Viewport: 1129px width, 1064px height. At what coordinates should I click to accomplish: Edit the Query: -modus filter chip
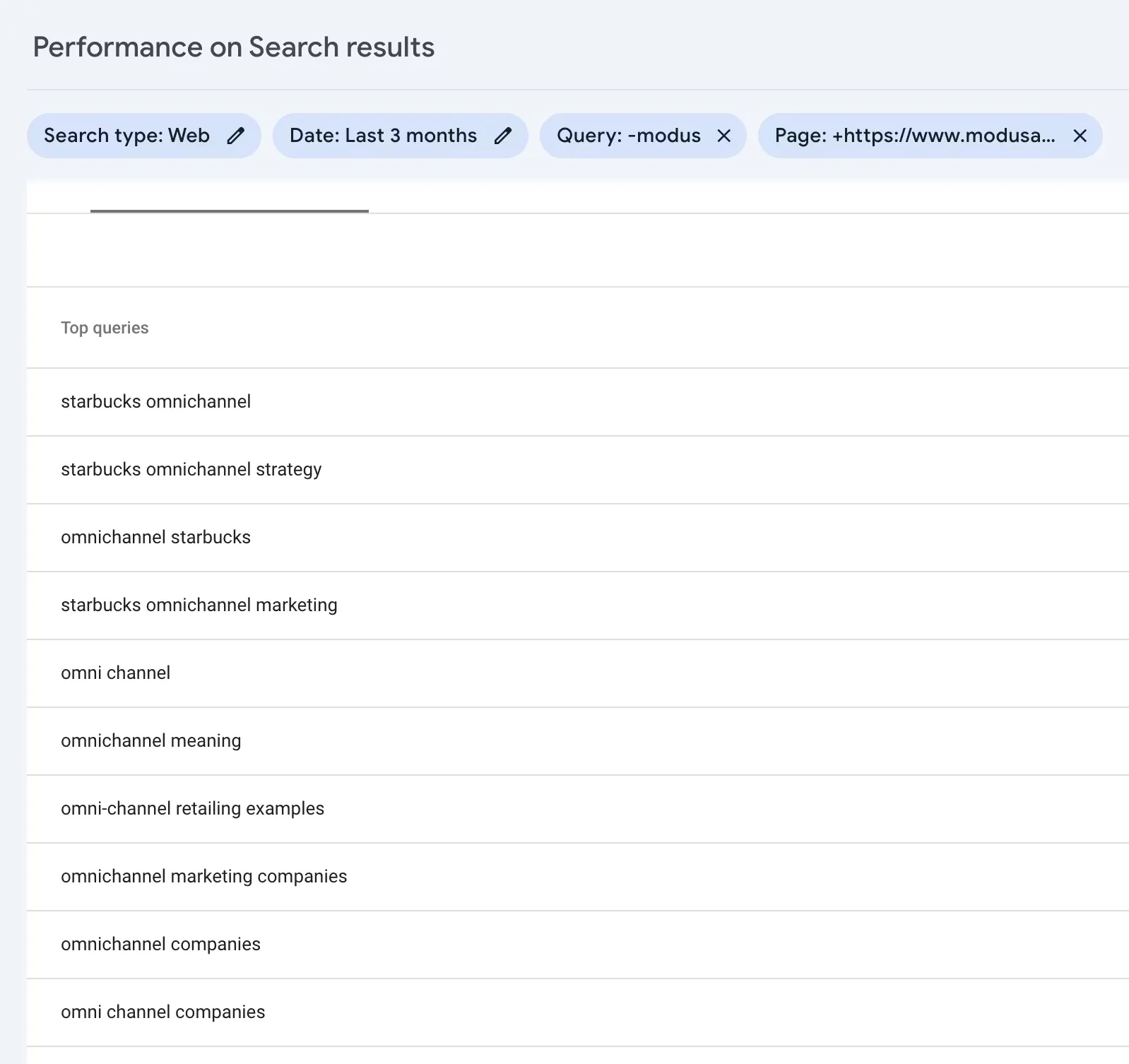pyautogui.click(x=628, y=136)
